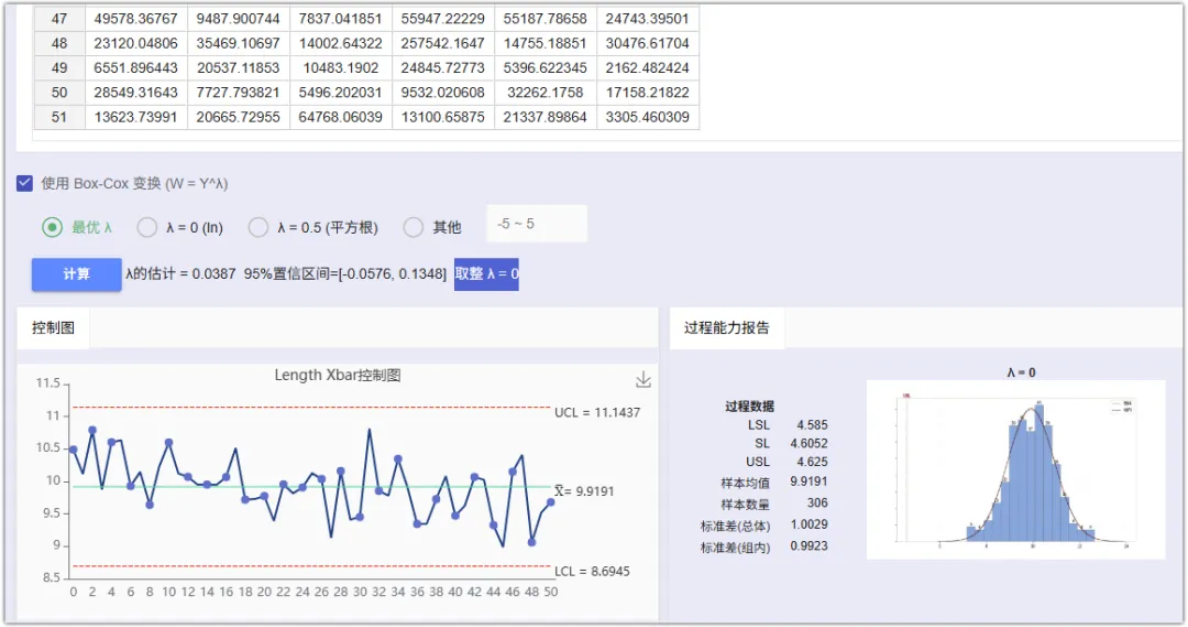Click cell 24845.72773 in row 49

click(443, 68)
